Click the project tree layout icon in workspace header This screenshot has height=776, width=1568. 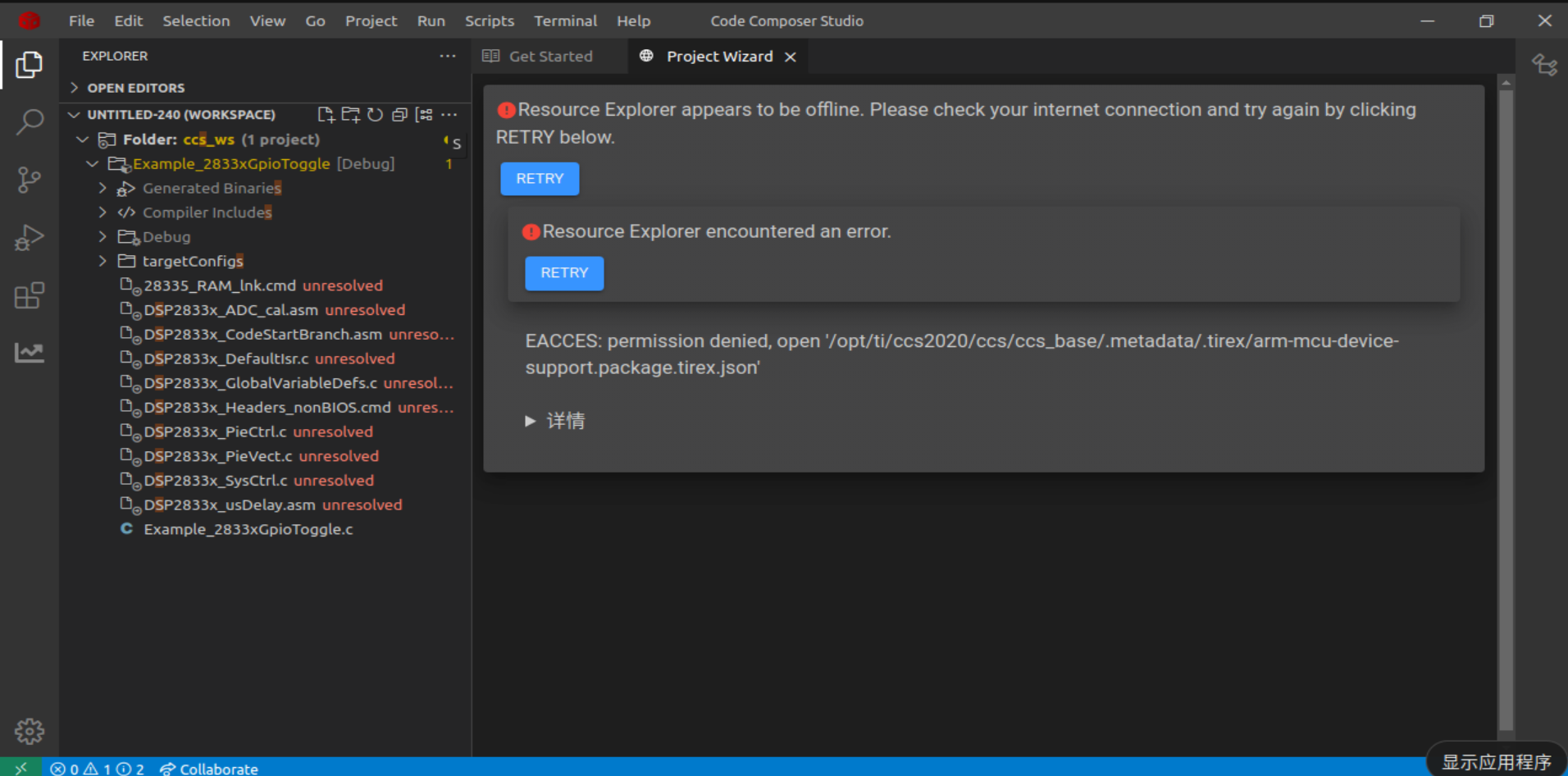click(x=424, y=115)
